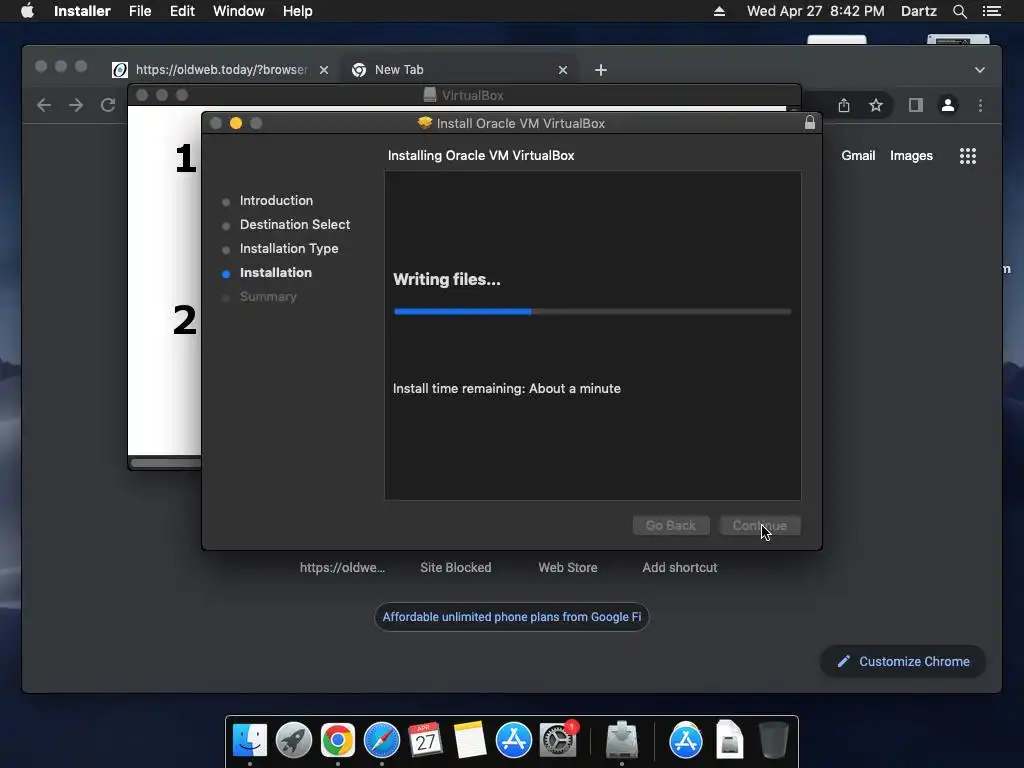Click Add shortcut
Image resolution: width=1024 pixels, height=768 pixels.
pos(679,568)
